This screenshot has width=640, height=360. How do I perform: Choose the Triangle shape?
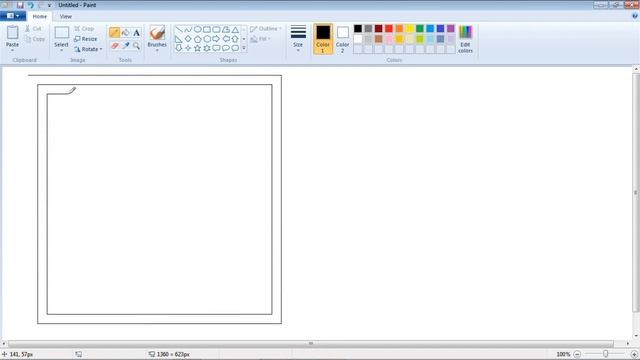tap(235, 30)
